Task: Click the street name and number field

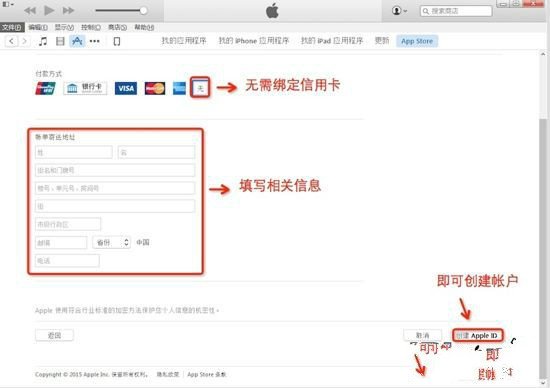Action: (115, 170)
